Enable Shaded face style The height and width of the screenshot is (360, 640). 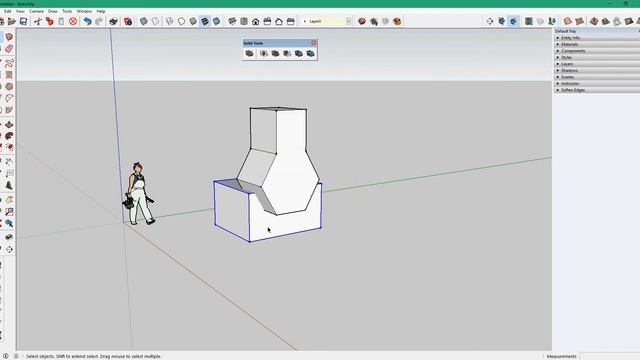pos(193,21)
